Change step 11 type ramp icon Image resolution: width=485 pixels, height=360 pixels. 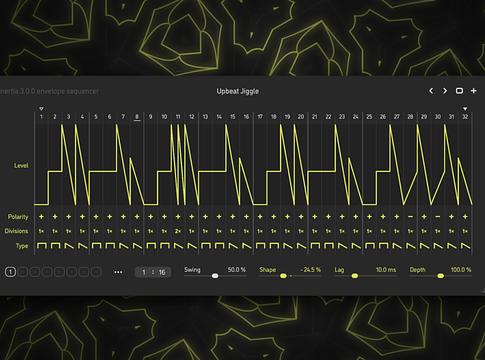(178, 246)
